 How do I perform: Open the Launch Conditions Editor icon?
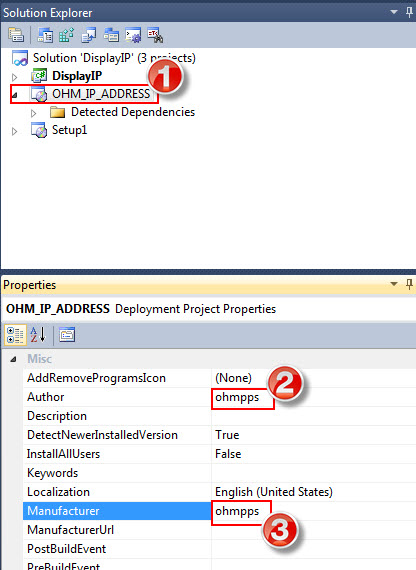(155, 35)
